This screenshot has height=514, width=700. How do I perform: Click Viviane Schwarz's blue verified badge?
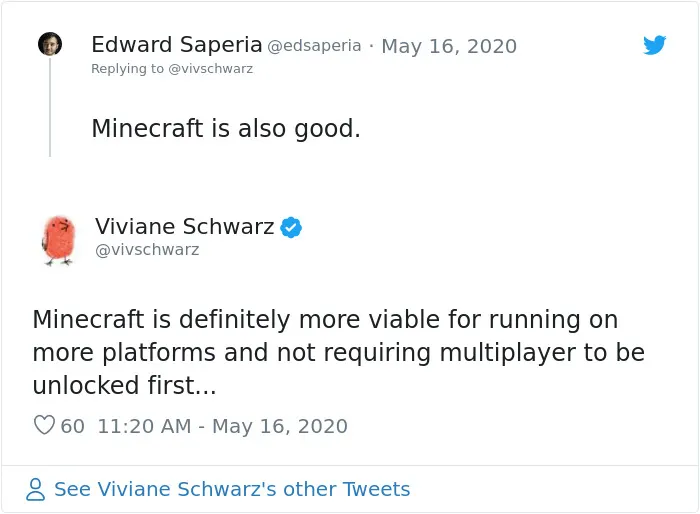(291, 227)
